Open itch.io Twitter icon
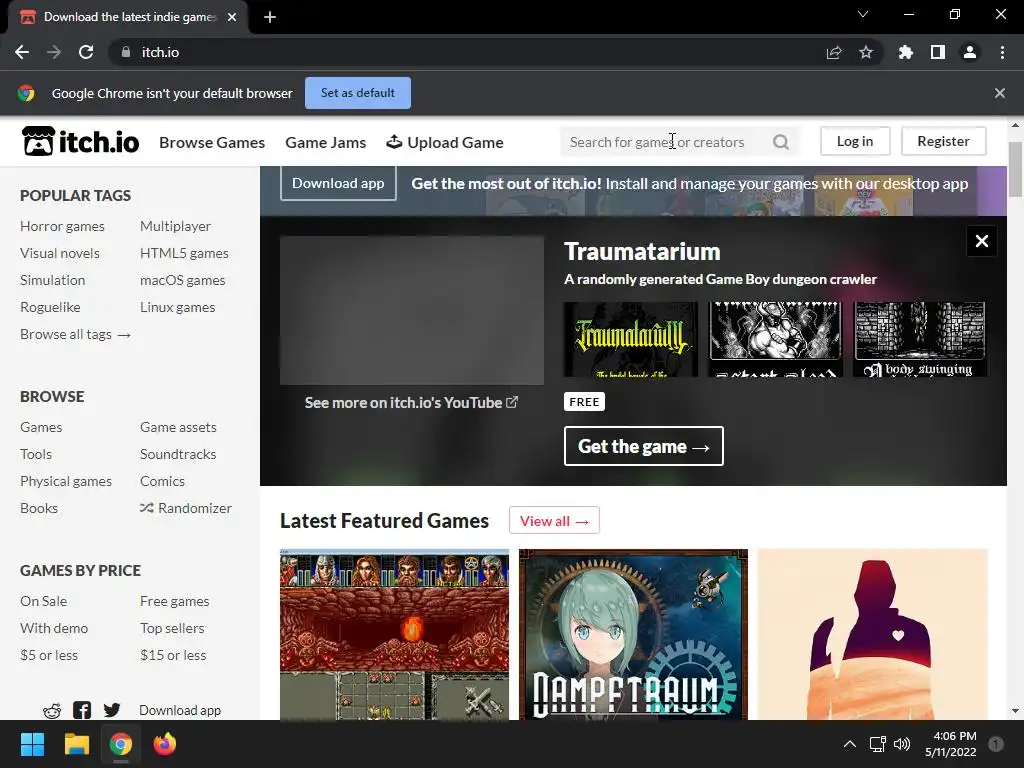The height and width of the screenshot is (768, 1024). (112, 710)
